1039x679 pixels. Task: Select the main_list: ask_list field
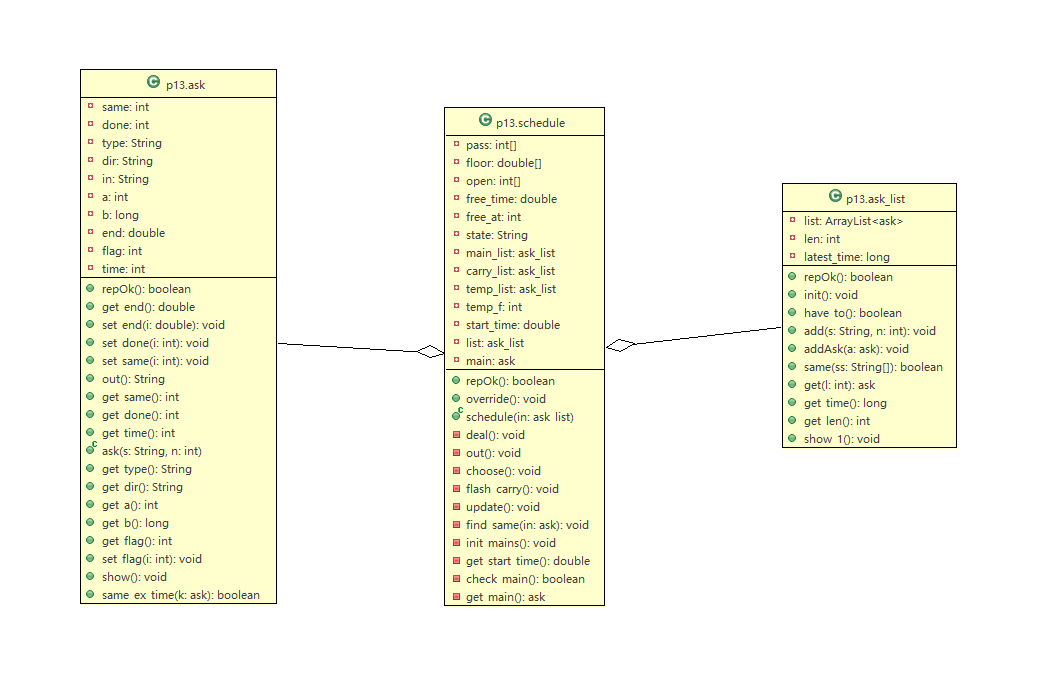click(x=510, y=253)
